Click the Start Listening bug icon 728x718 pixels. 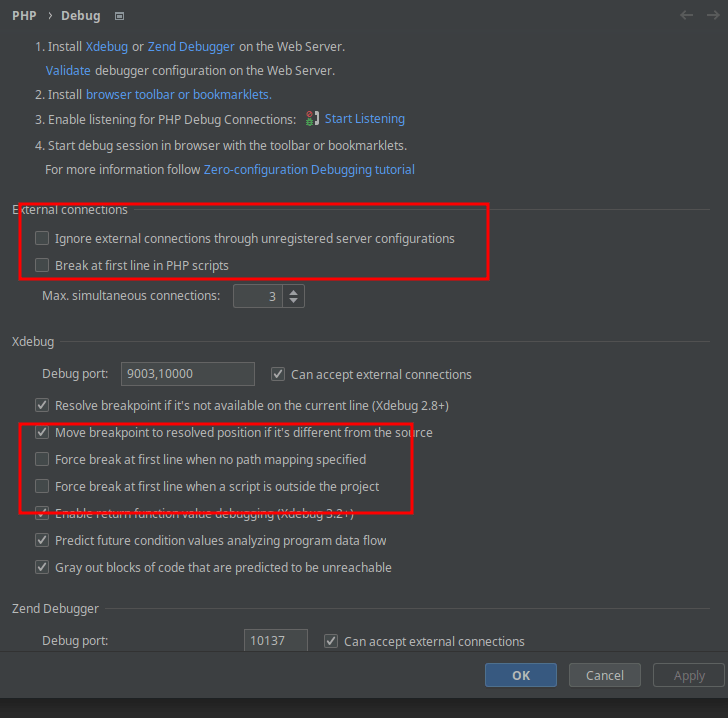tap(312, 119)
